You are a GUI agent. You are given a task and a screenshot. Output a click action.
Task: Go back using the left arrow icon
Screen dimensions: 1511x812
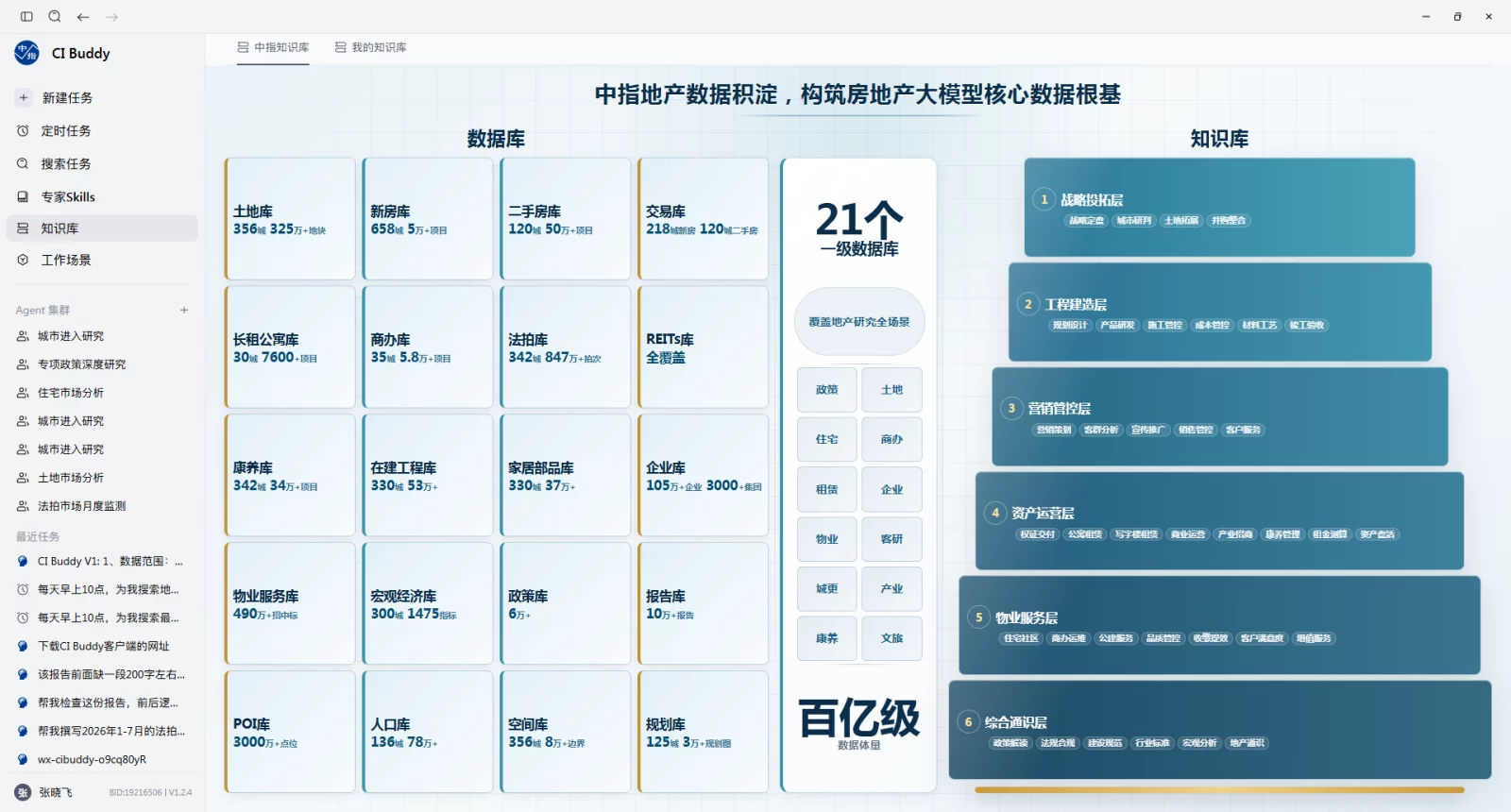click(83, 17)
